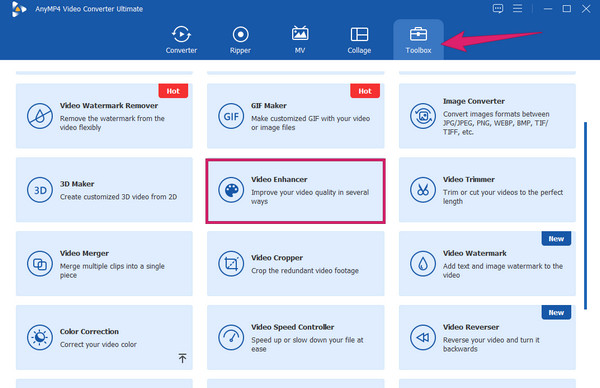Click 'Color Correction' title text
The image size is (600, 388).
(x=89, y=332)
